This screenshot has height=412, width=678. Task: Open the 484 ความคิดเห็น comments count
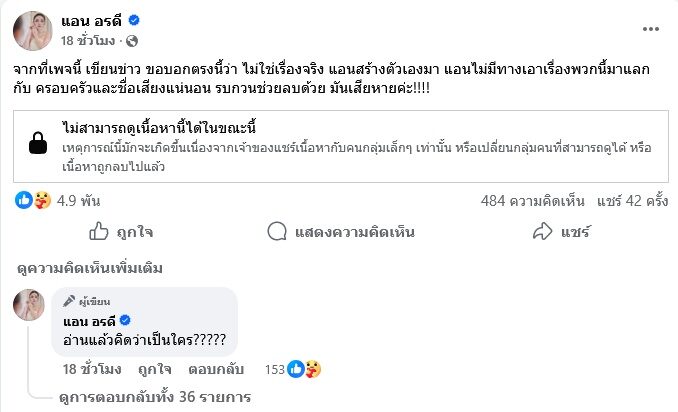pyautogui.click(x=532, y=200)
